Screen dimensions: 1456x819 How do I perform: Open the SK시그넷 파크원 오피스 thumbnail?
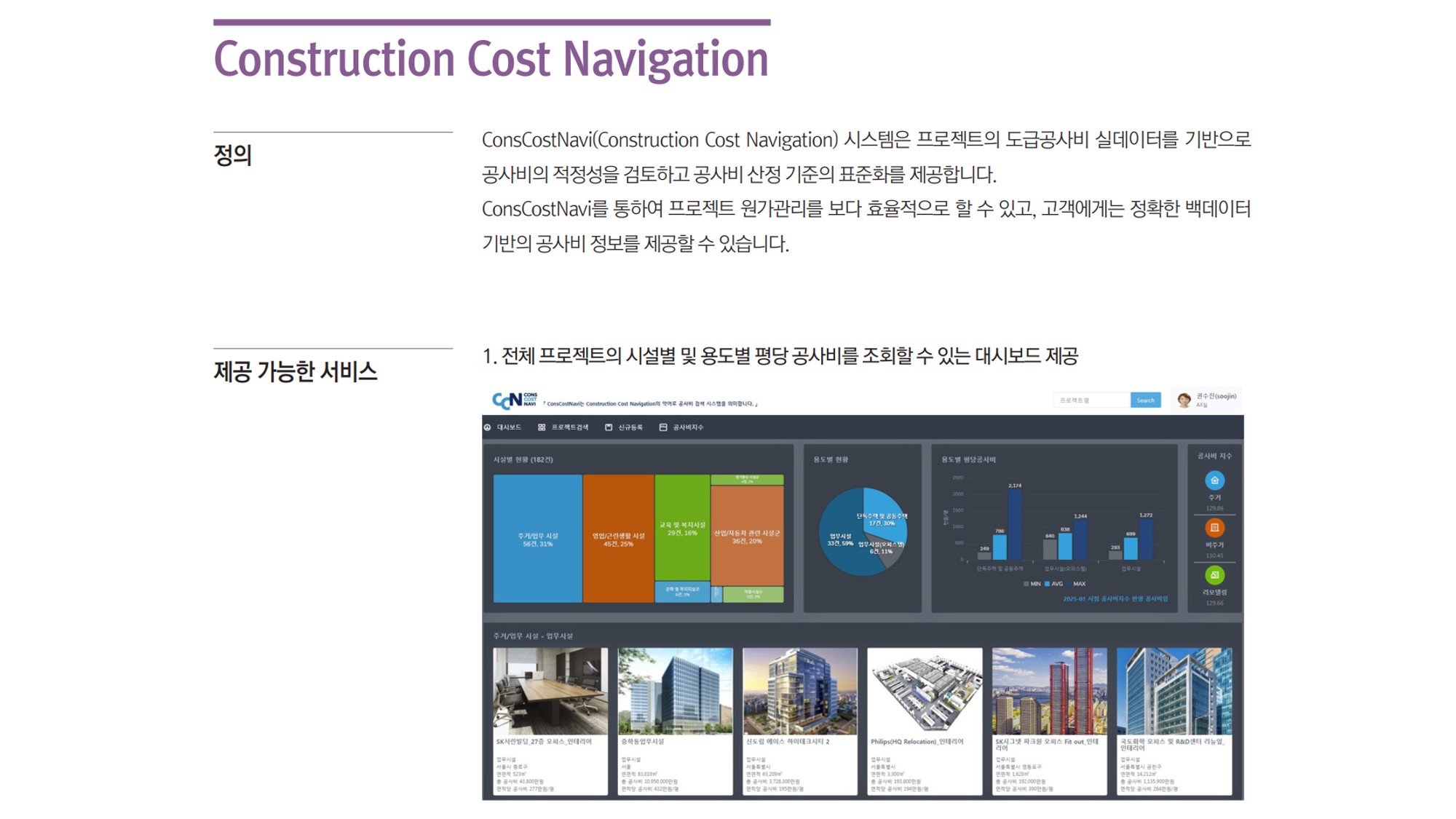[x=1050, y=691]
